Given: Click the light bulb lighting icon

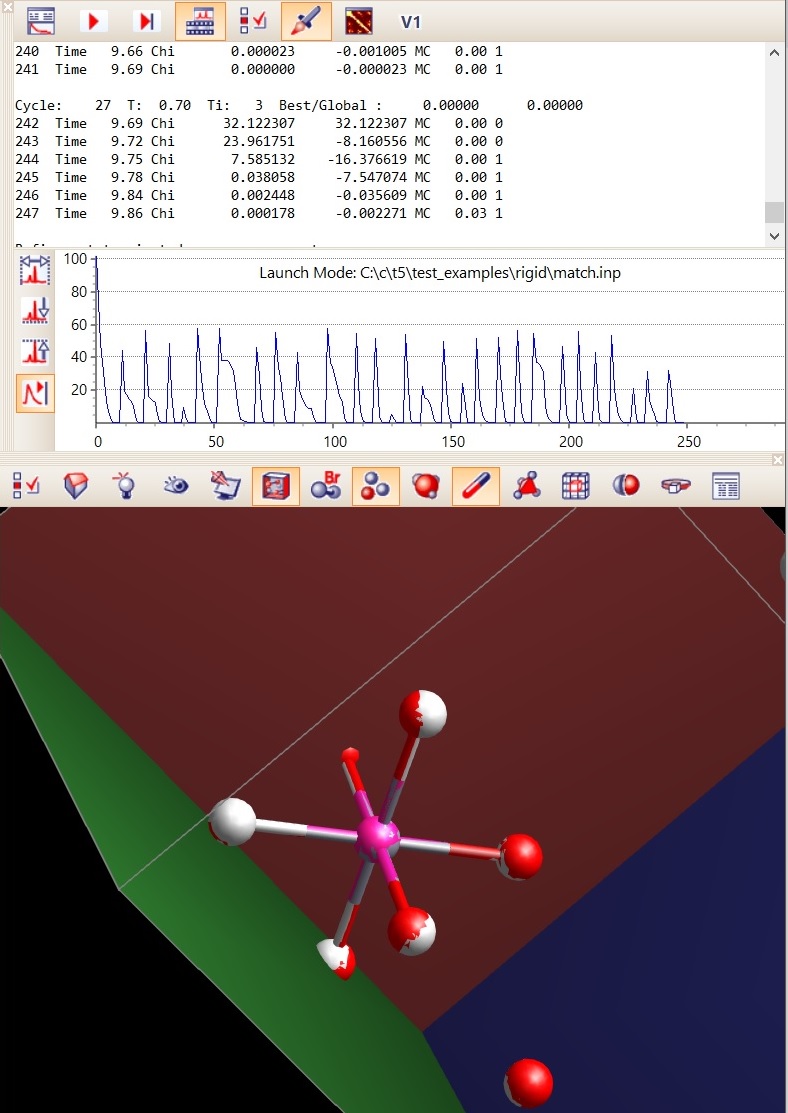Looking at the screenshot, I should 126,486.
